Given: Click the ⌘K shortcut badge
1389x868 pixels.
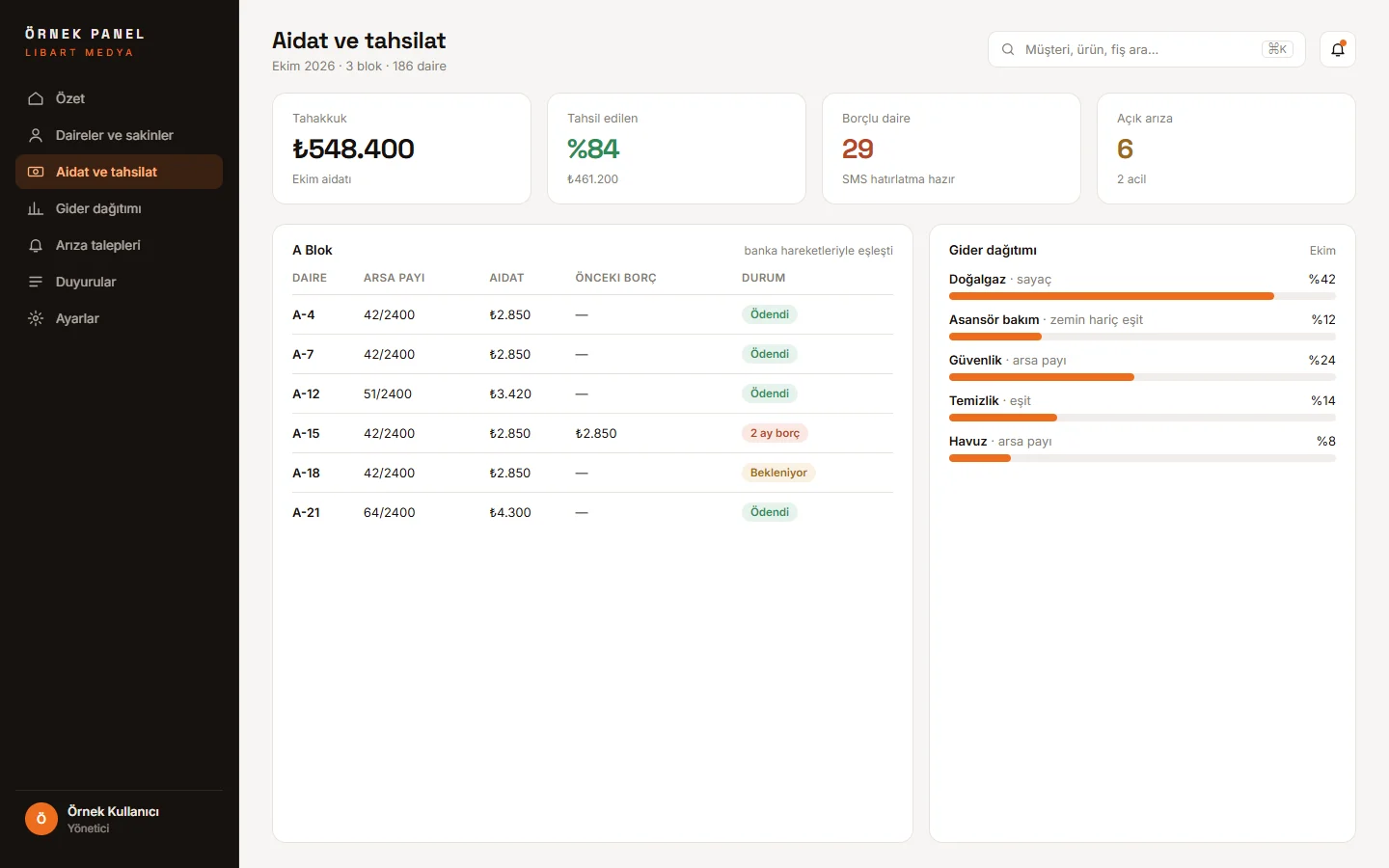Looking at the screenshot, I should [1277, 49].
